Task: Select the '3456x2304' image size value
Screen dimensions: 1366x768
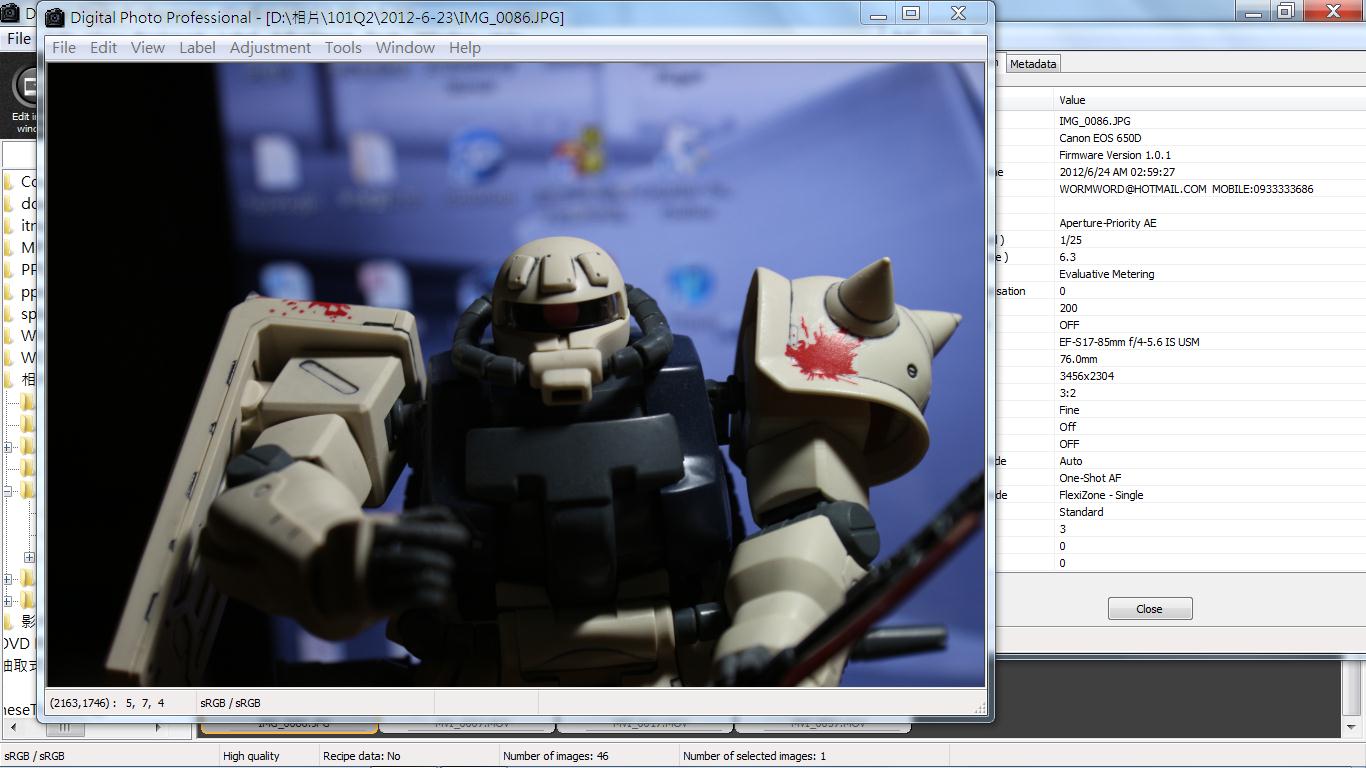Action: pos(1086,376)
